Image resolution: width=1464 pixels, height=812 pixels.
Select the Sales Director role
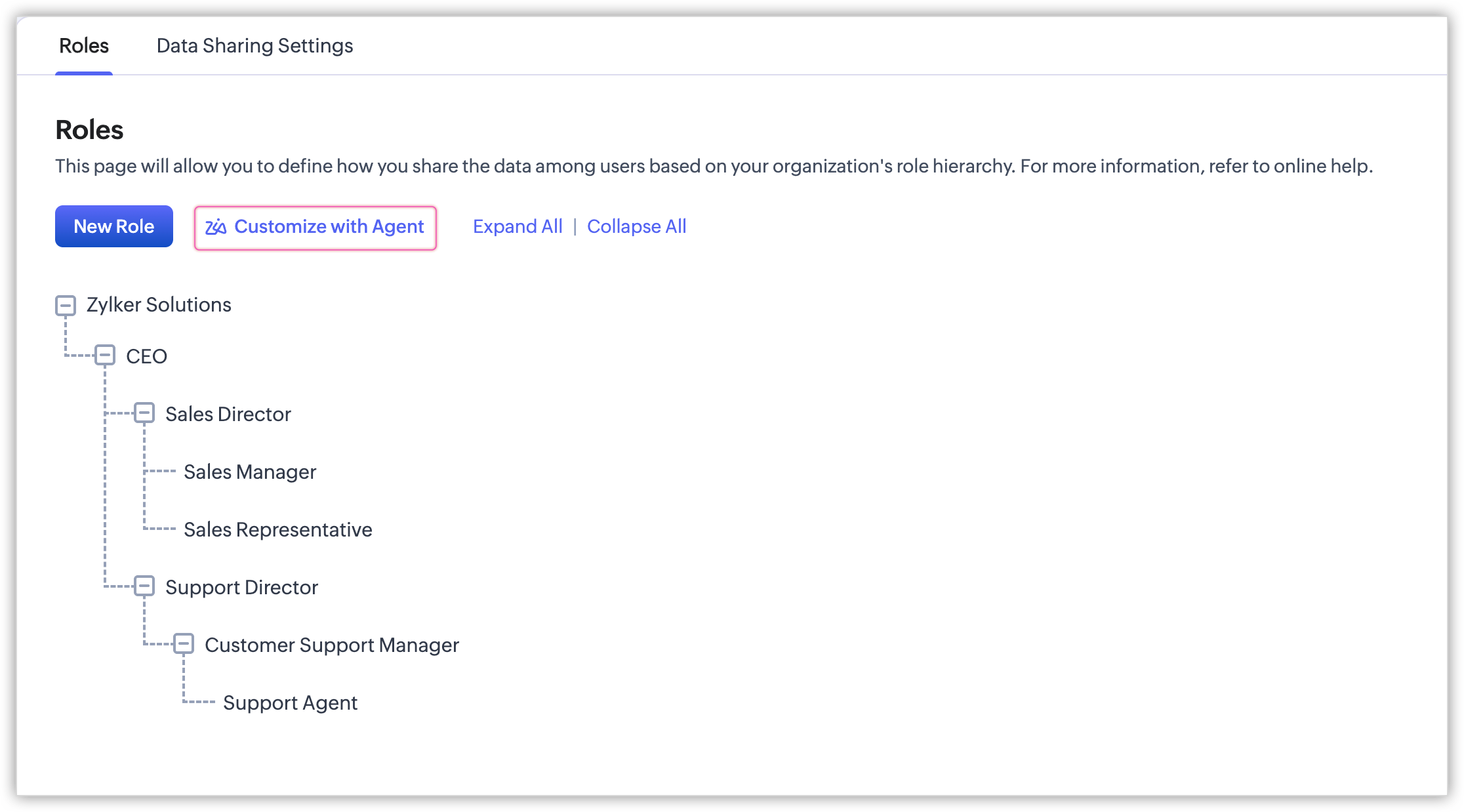[228, 414]
